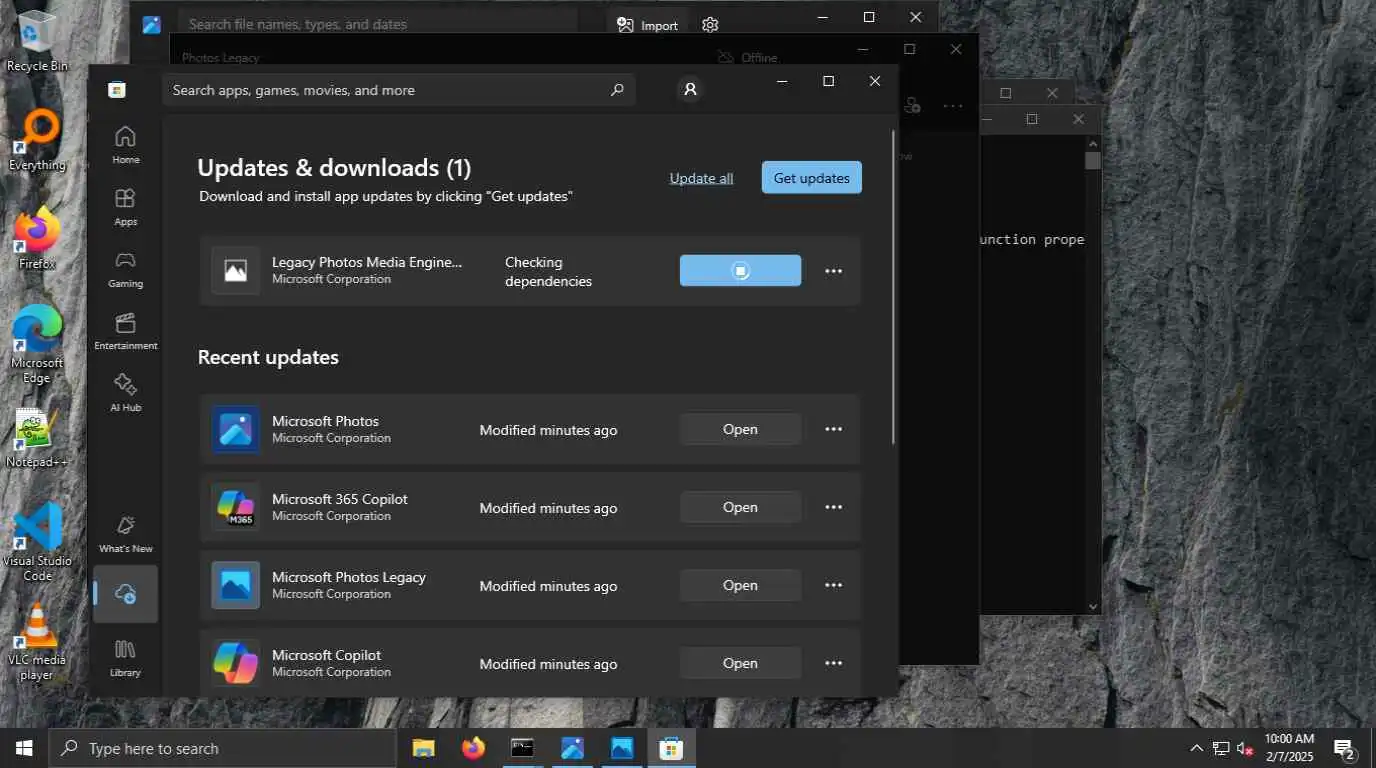Open What's New in Store sidebar
Viewport: 1376px width, 768px height.
(125, 534)
